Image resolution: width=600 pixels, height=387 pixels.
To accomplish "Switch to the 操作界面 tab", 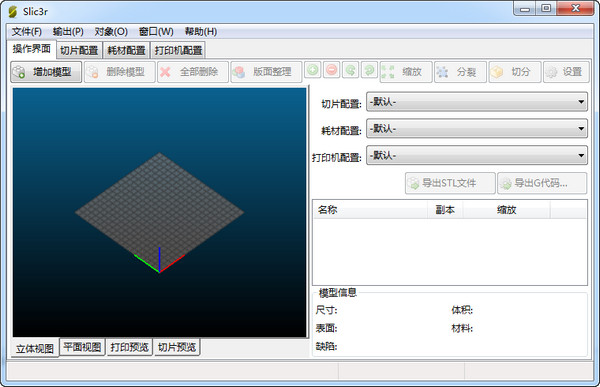I will (32, 49).
